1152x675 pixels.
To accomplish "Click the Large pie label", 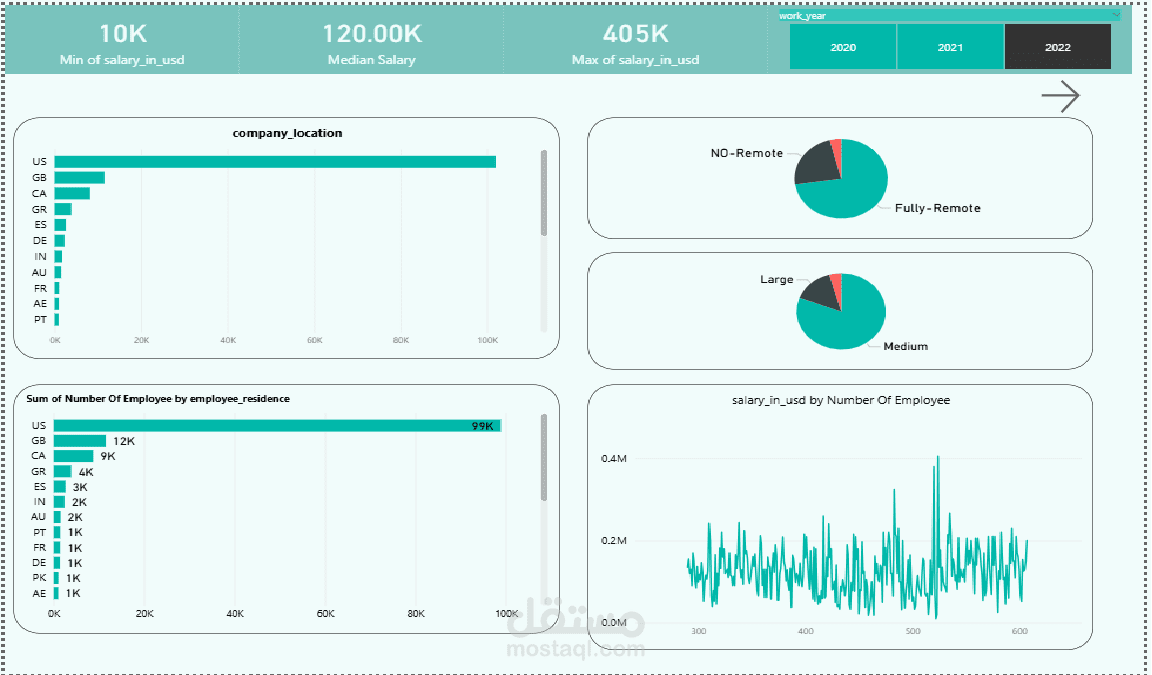I will click(777, 280).
